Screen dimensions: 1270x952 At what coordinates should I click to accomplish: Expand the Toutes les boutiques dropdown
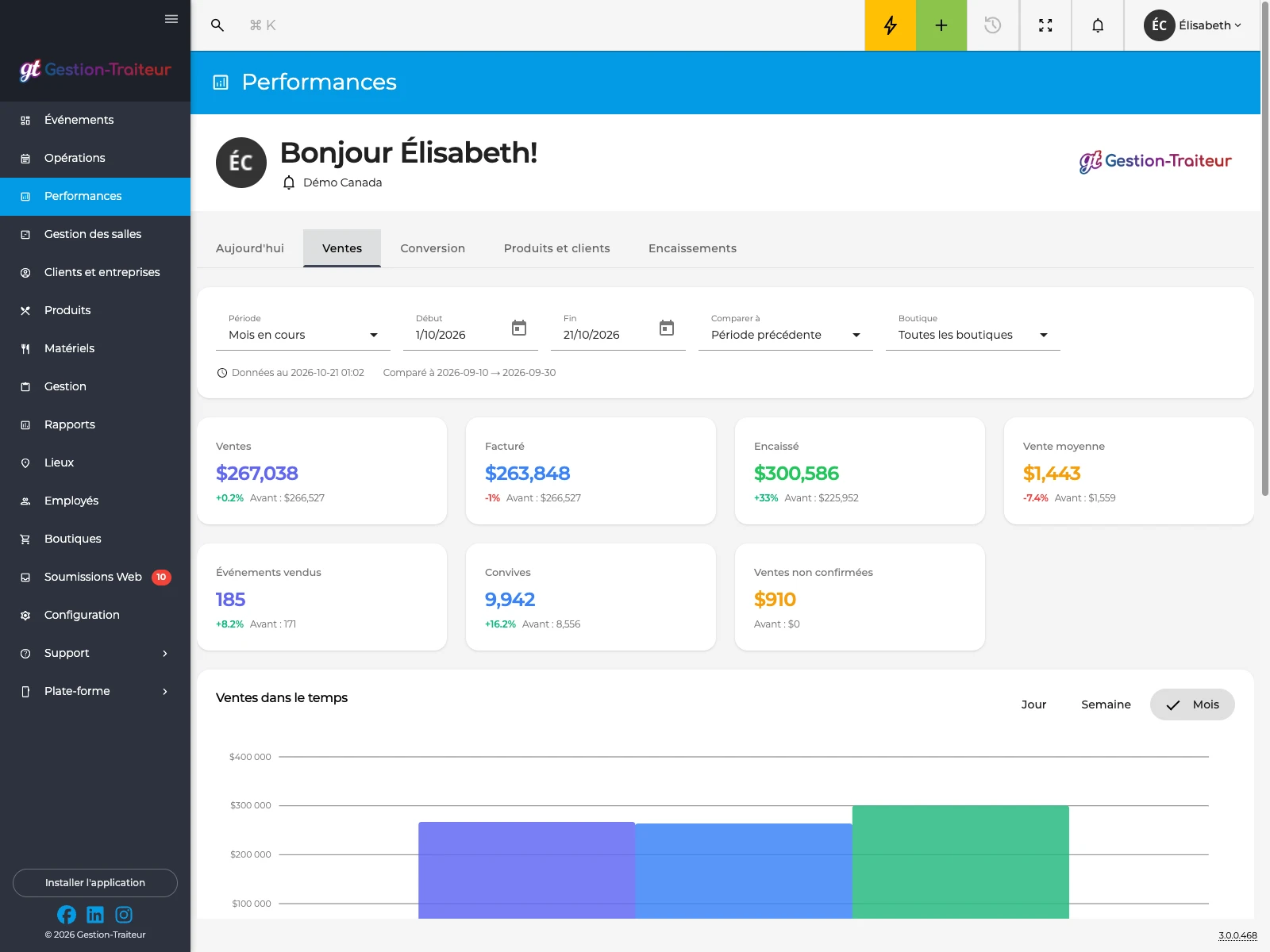coord(973,329)
